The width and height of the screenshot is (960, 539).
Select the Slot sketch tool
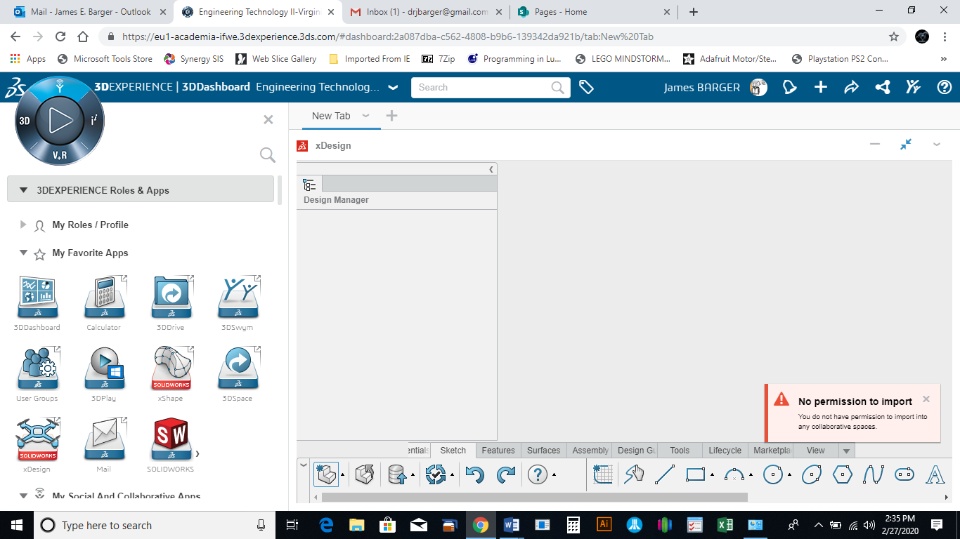[x=904, y=475]
